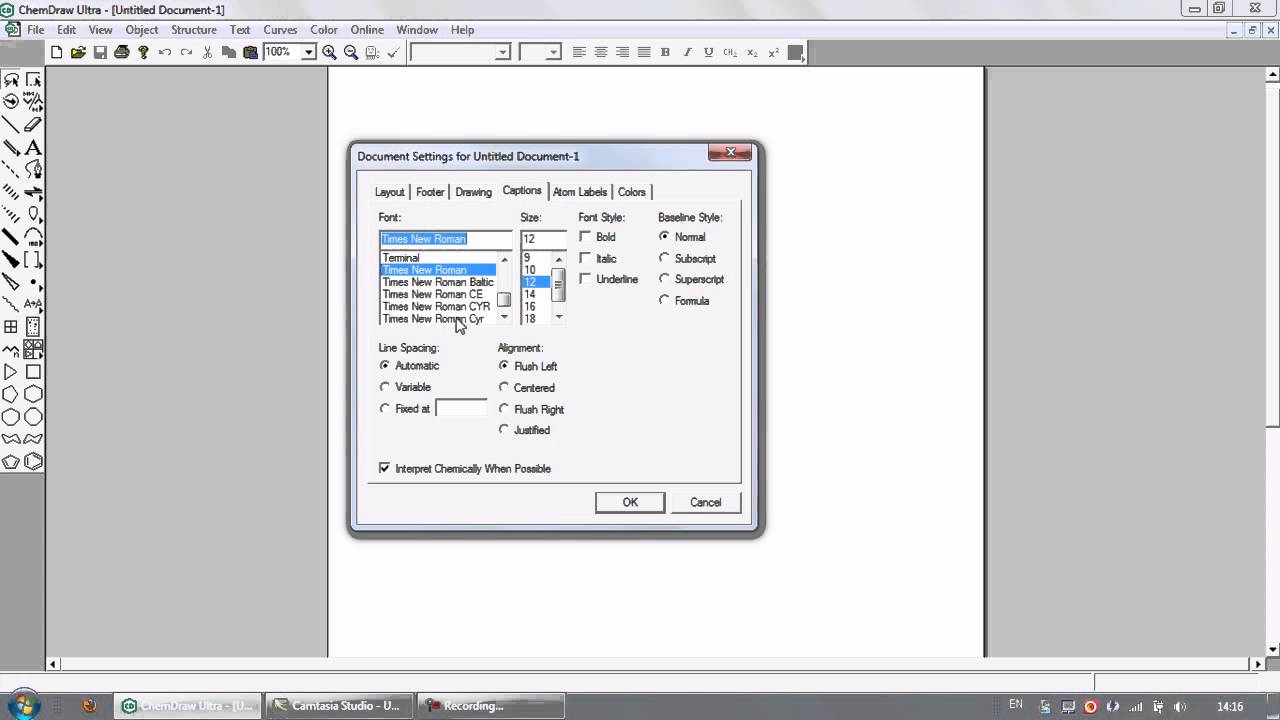Click OK in Document Settings dialog
1280x720 pixels.
coord(630,502)
